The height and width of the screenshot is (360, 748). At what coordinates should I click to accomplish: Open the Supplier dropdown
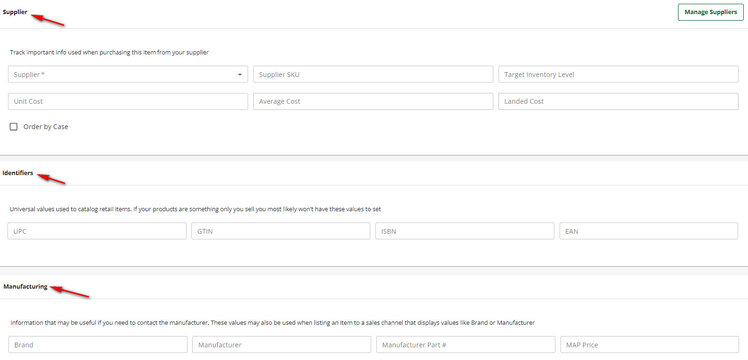[128, 74]
